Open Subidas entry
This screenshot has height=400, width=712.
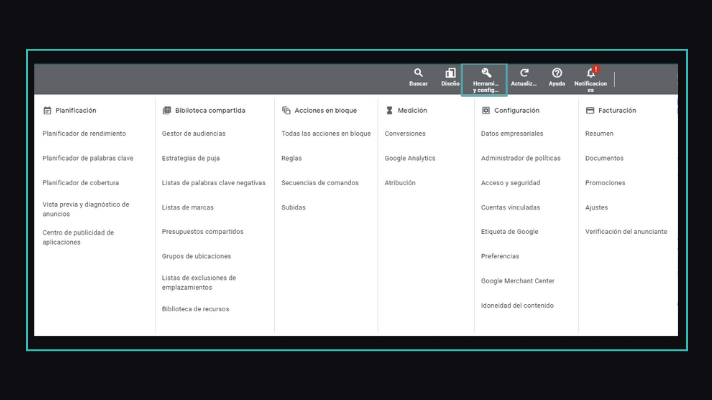[293, 207]
